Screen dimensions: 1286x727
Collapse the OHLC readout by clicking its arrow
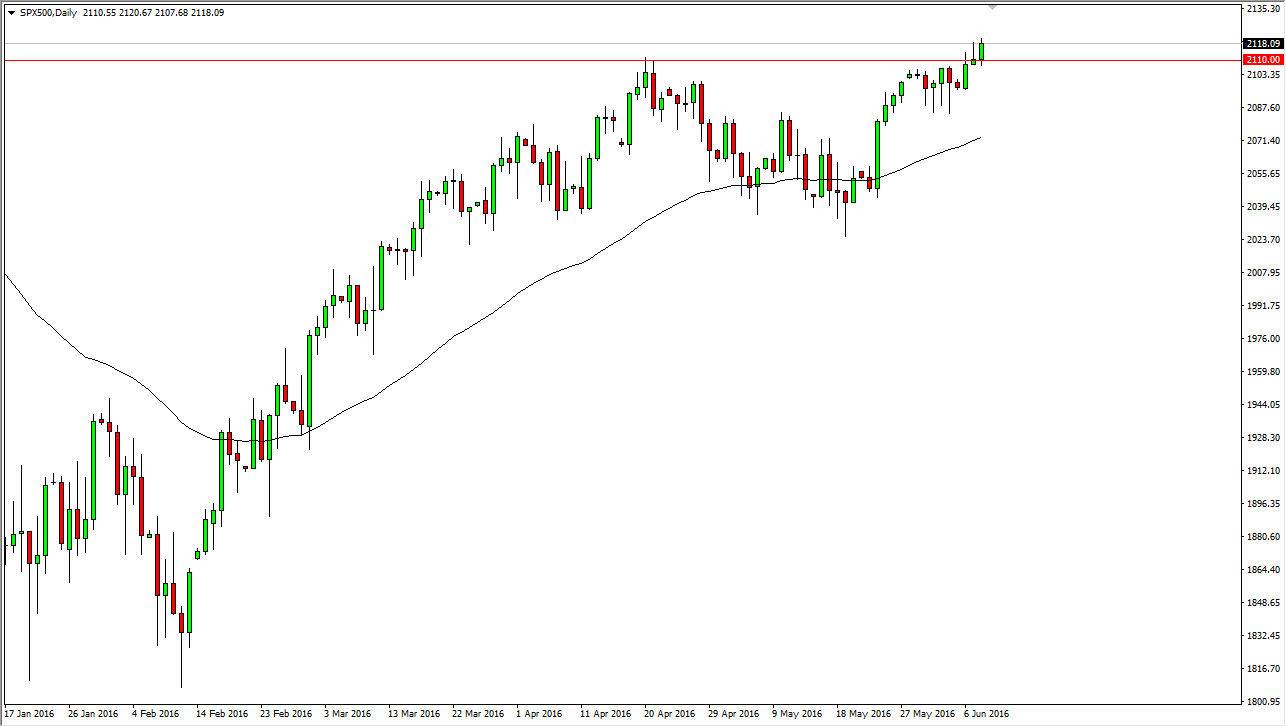click(9, 12)
